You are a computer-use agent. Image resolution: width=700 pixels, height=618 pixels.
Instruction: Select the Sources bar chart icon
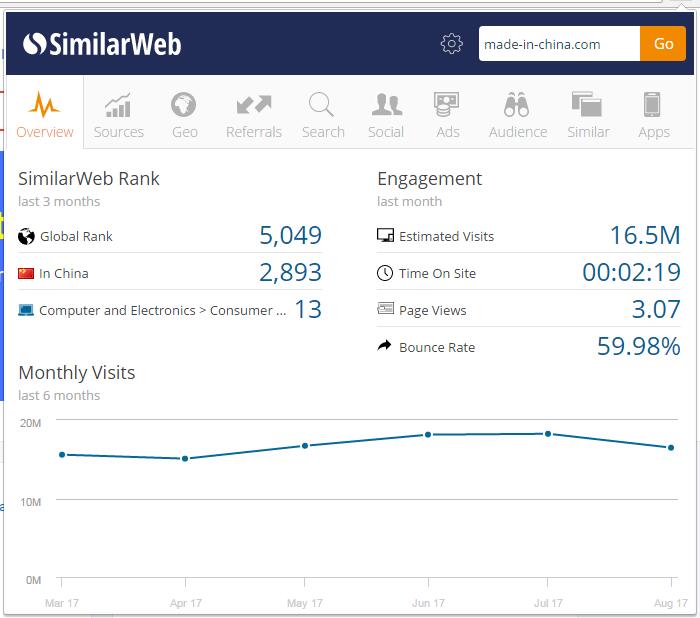tap(118, 105)
